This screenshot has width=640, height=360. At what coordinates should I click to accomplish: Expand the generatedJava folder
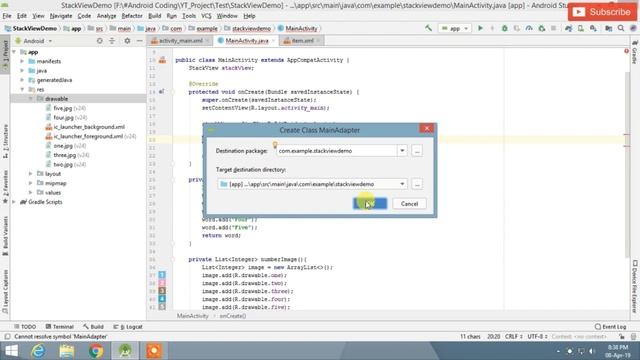(x=22, y=80)
